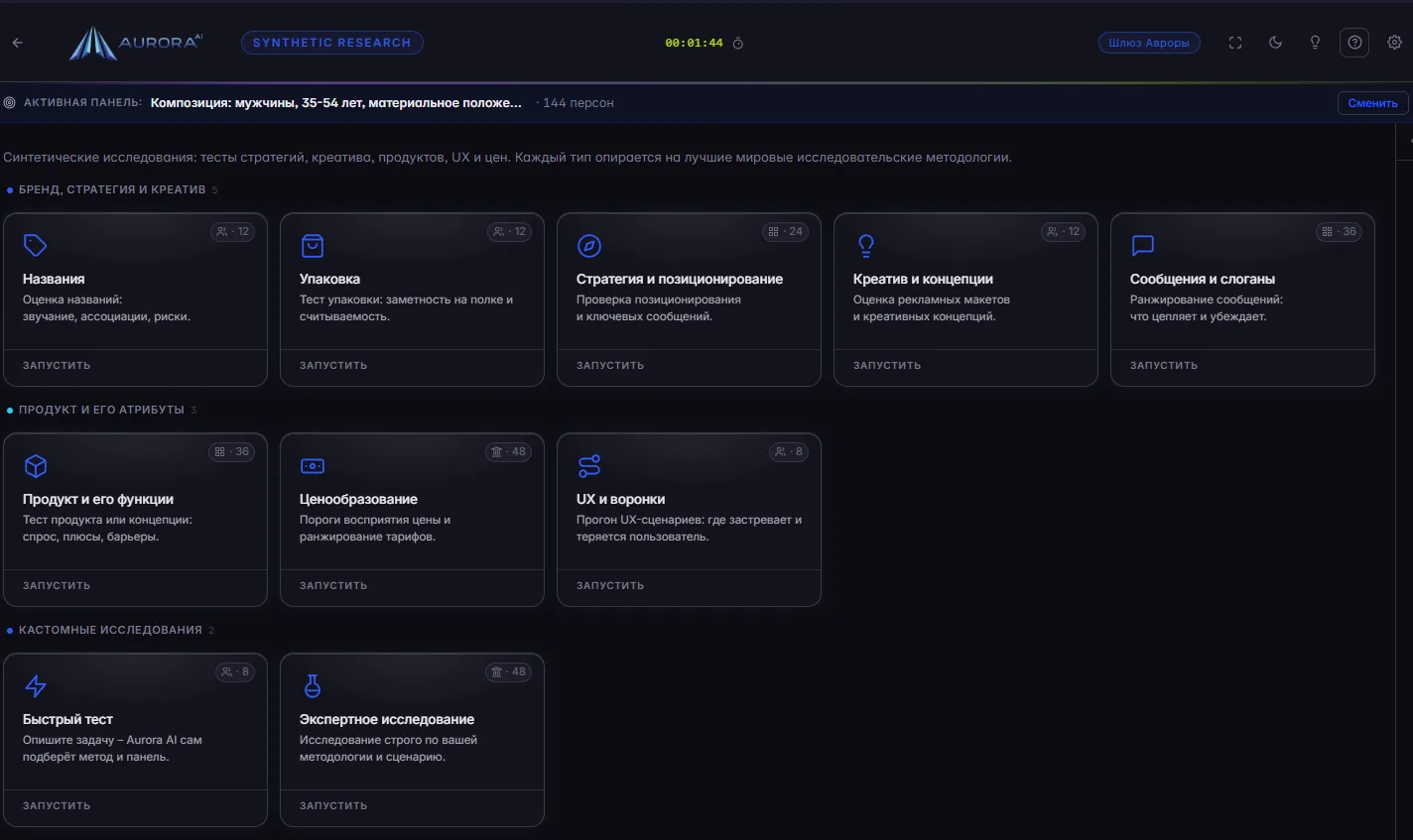Open the Экспертное исследование card title
Screen dimensions: 1413x840
point(387,720)
